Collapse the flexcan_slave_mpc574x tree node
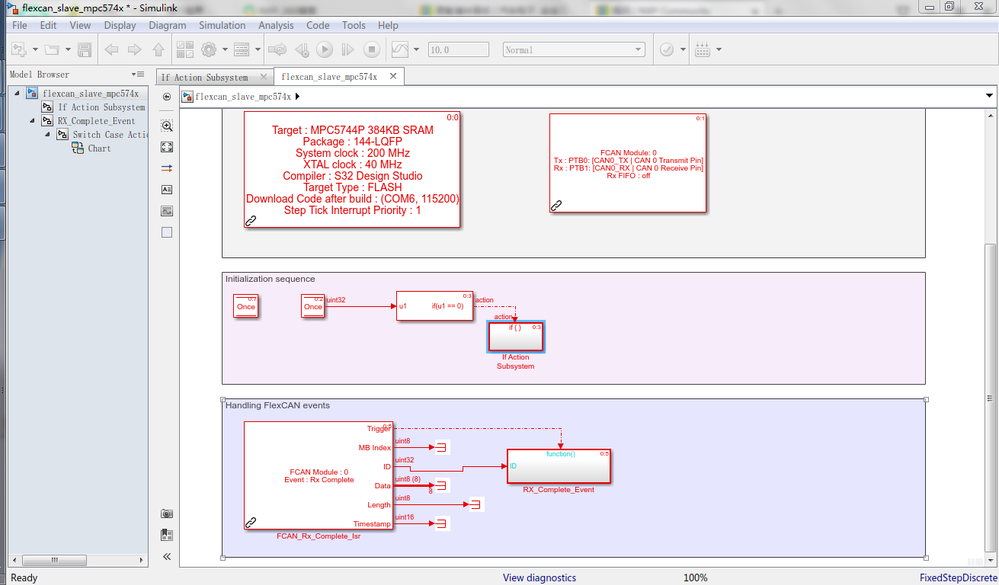Image resolution: width=999 pixels, height=585 pixels. [17, 93]
